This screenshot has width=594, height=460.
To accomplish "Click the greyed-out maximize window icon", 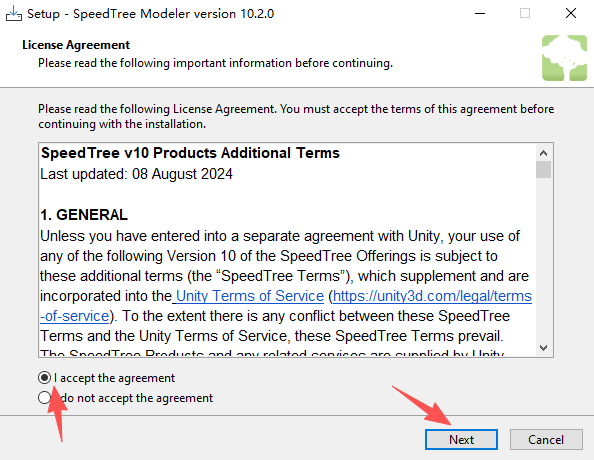I will [525, 14].
